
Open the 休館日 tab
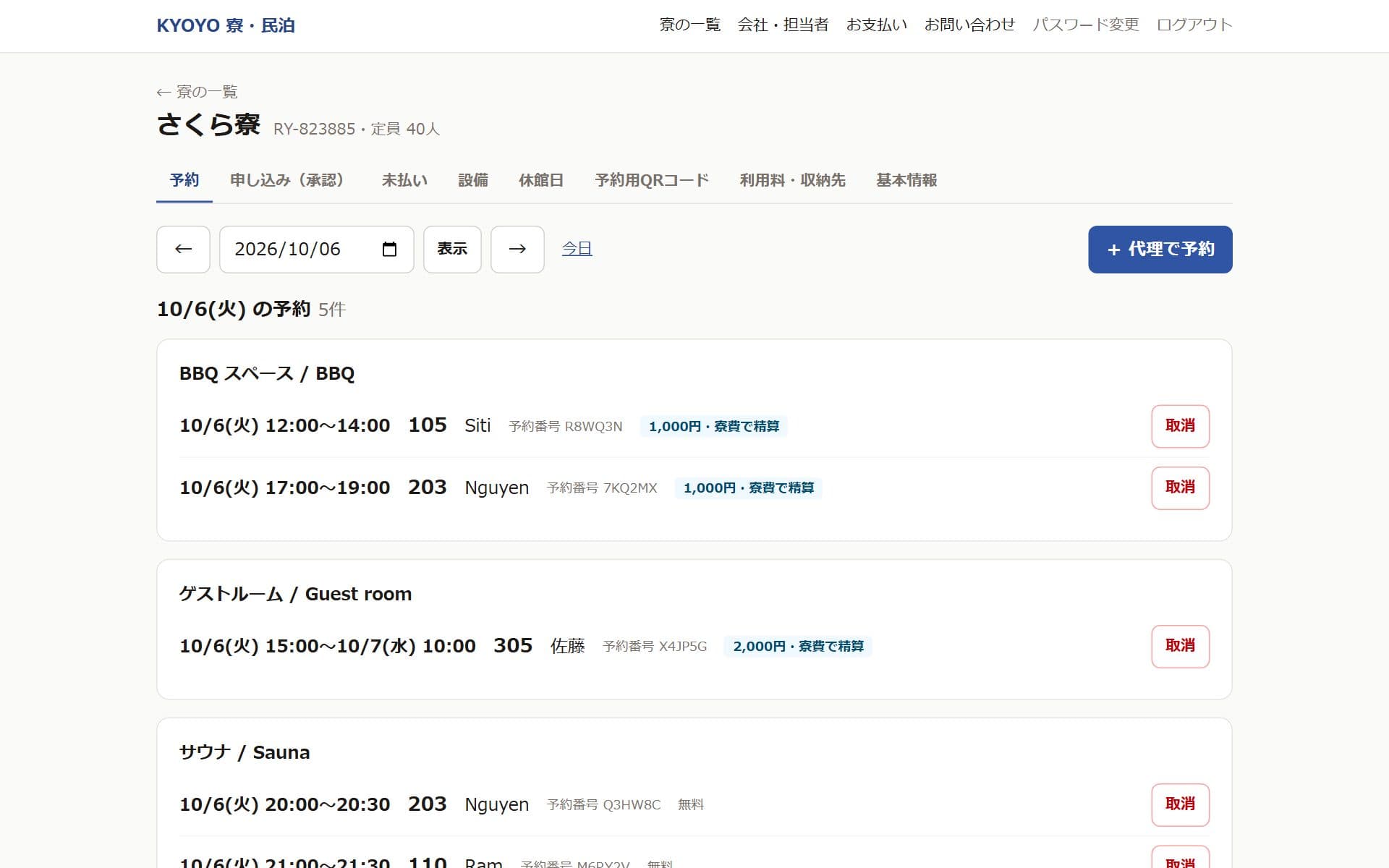coord(541,180)
